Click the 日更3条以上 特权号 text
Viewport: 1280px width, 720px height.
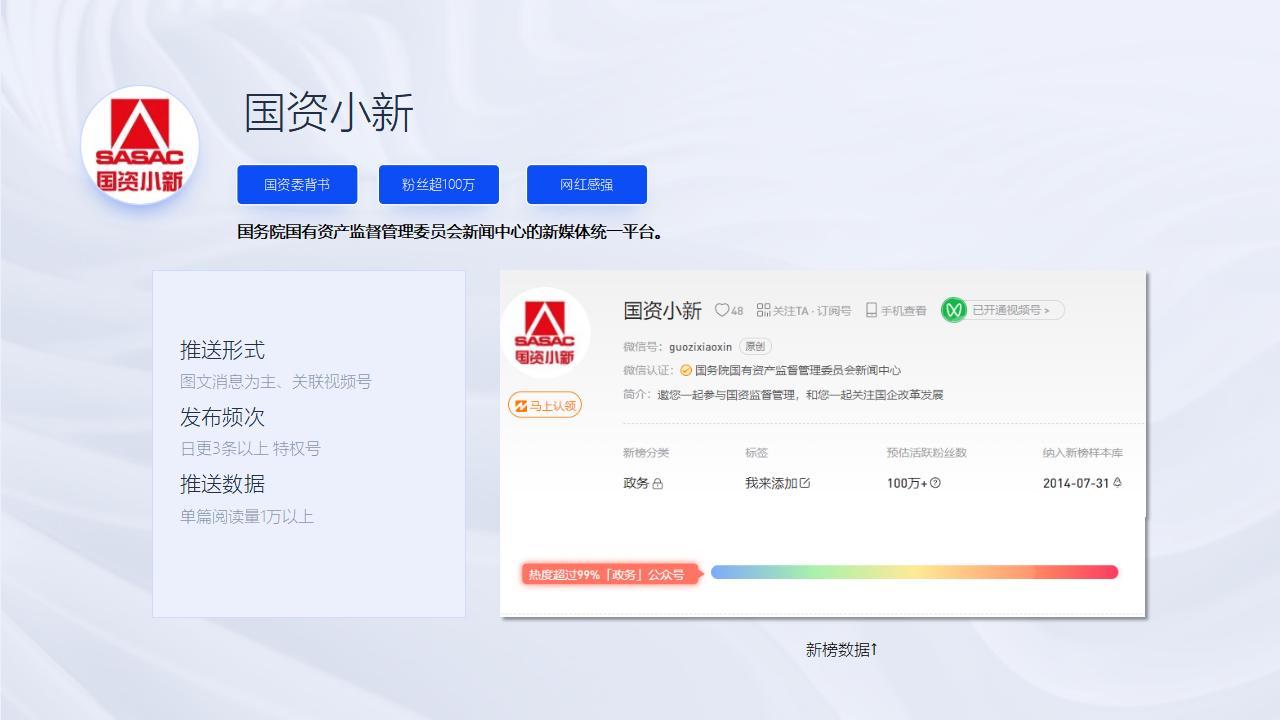(x=250, y=449)
